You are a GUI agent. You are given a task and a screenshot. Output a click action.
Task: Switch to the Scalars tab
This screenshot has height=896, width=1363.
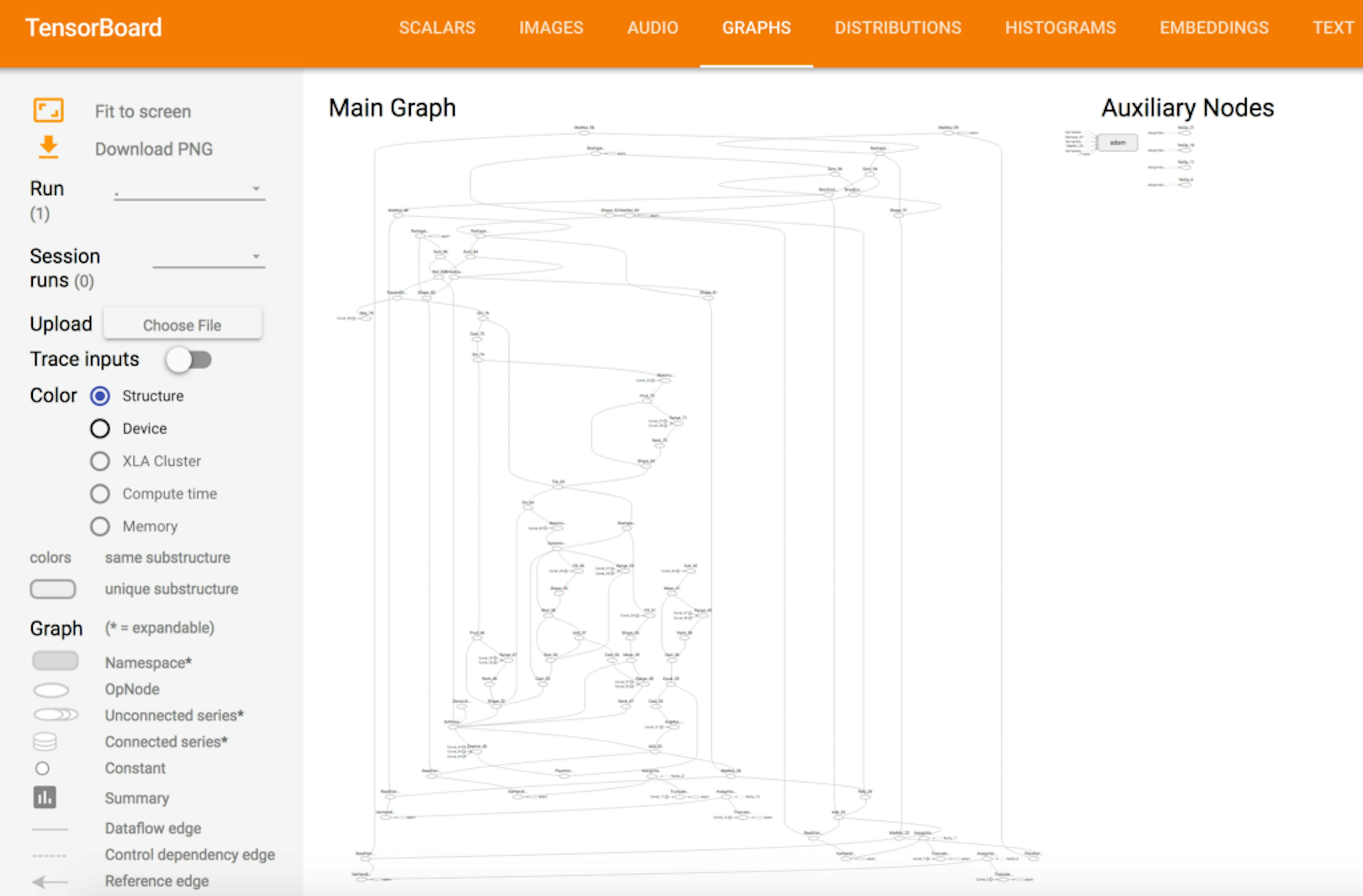click(x=437, y=27)
